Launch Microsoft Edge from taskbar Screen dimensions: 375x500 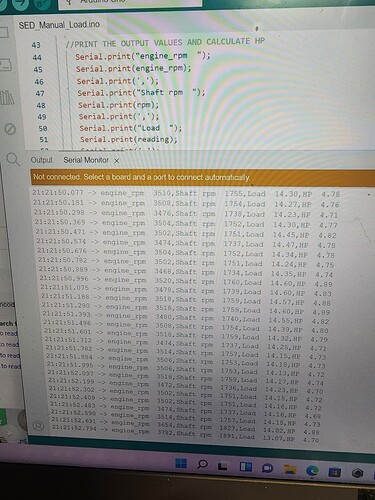point(312,470)
